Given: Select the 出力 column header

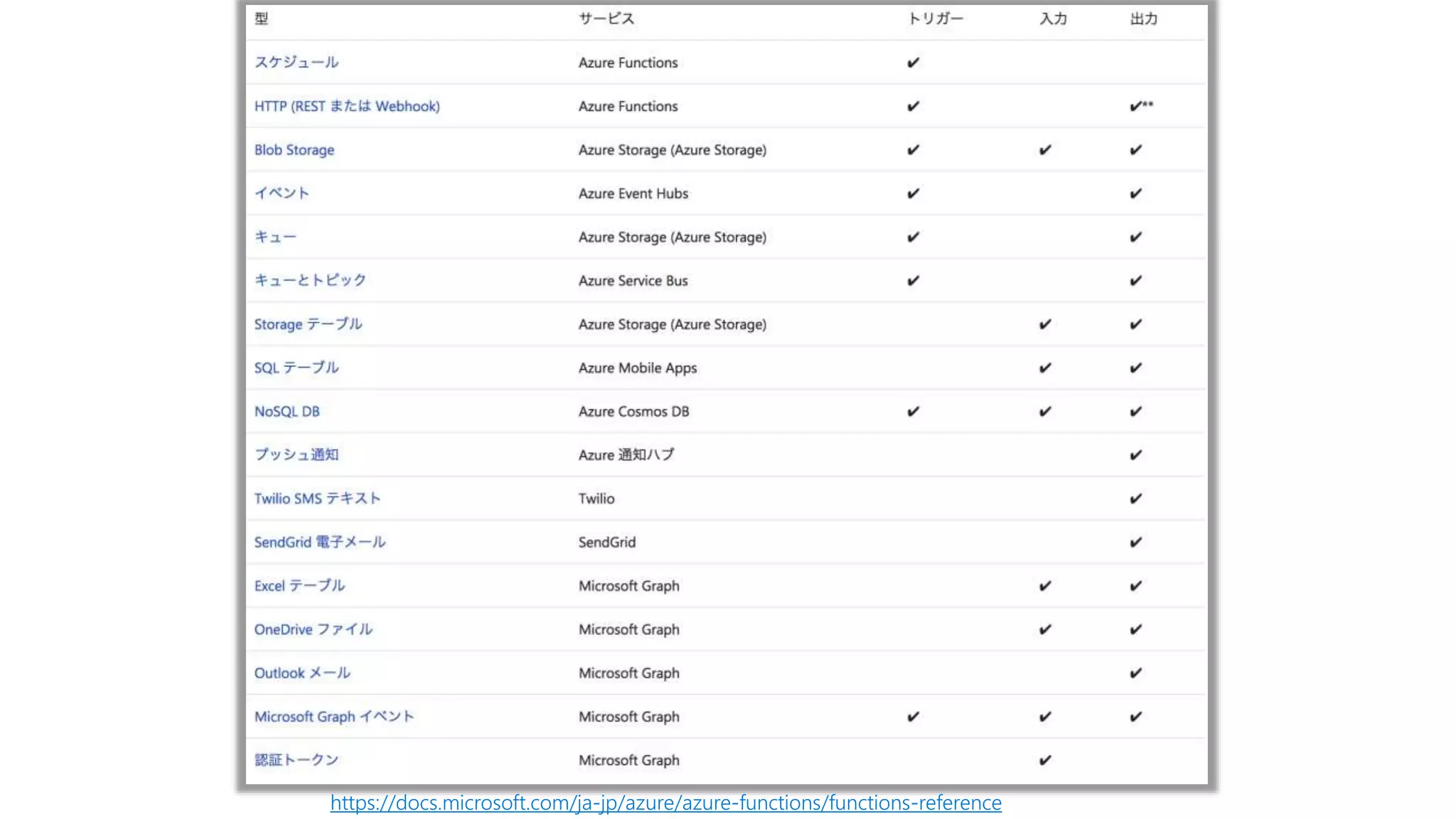Looking at the screenshot, I should tap(1144, 18).
